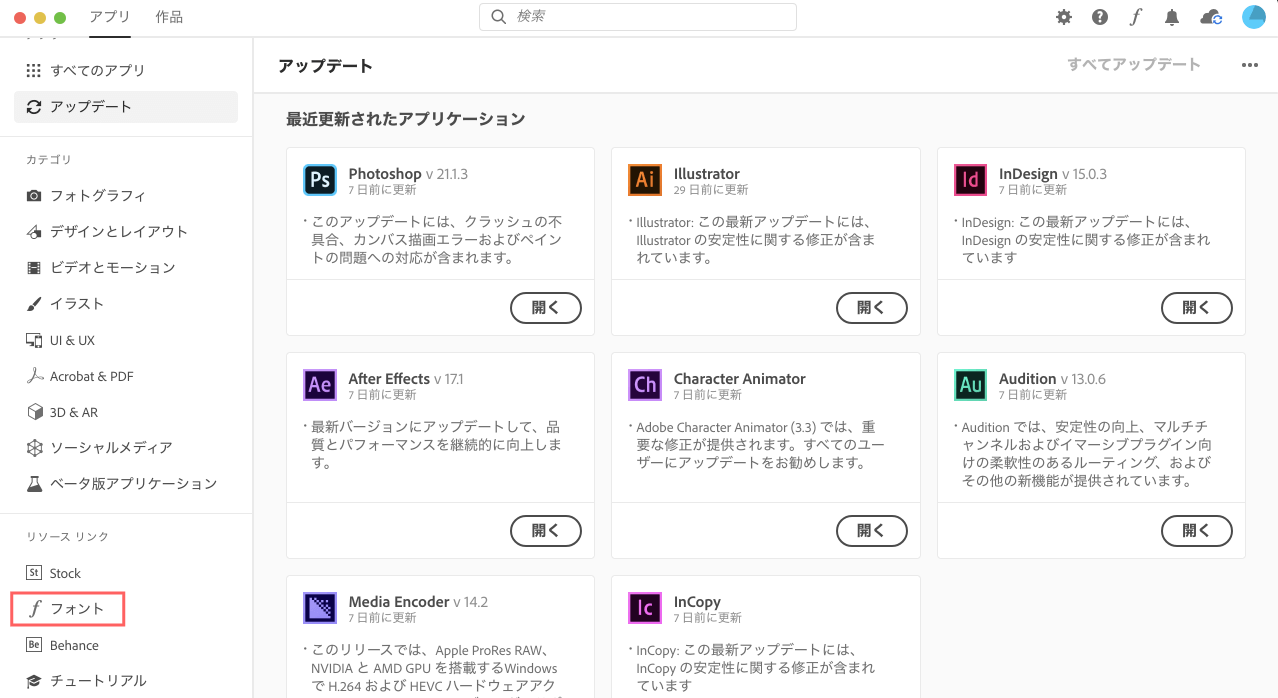Click the After Effects Ae icon
Image resolution: width=1278 pixels, height=698 pixels.
point(320,385)
